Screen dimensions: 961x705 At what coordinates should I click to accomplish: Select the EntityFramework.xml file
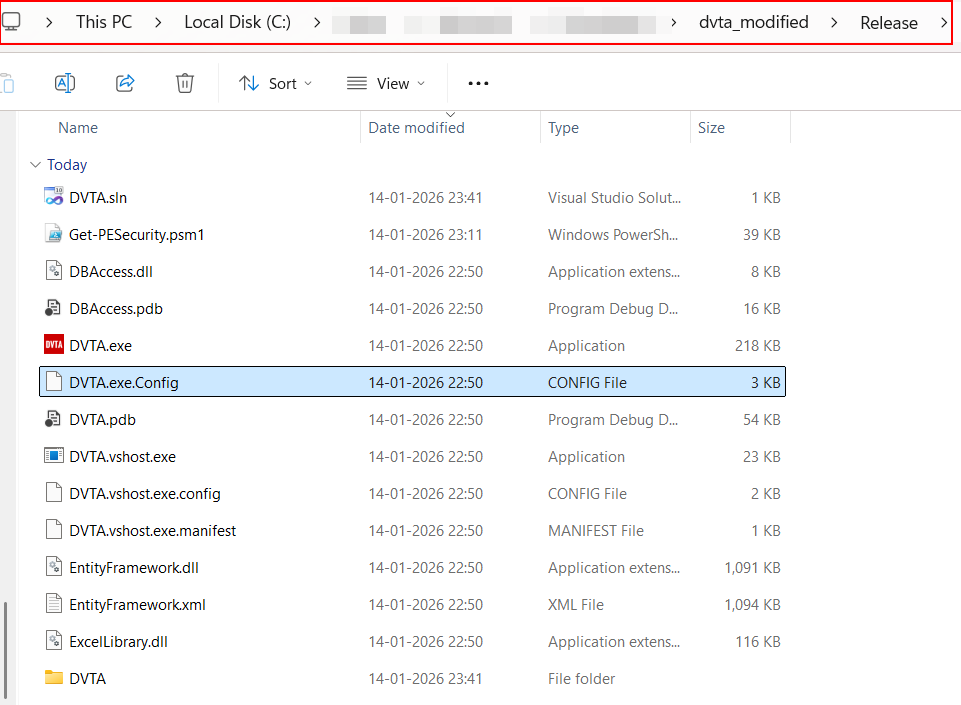point(137,604)
